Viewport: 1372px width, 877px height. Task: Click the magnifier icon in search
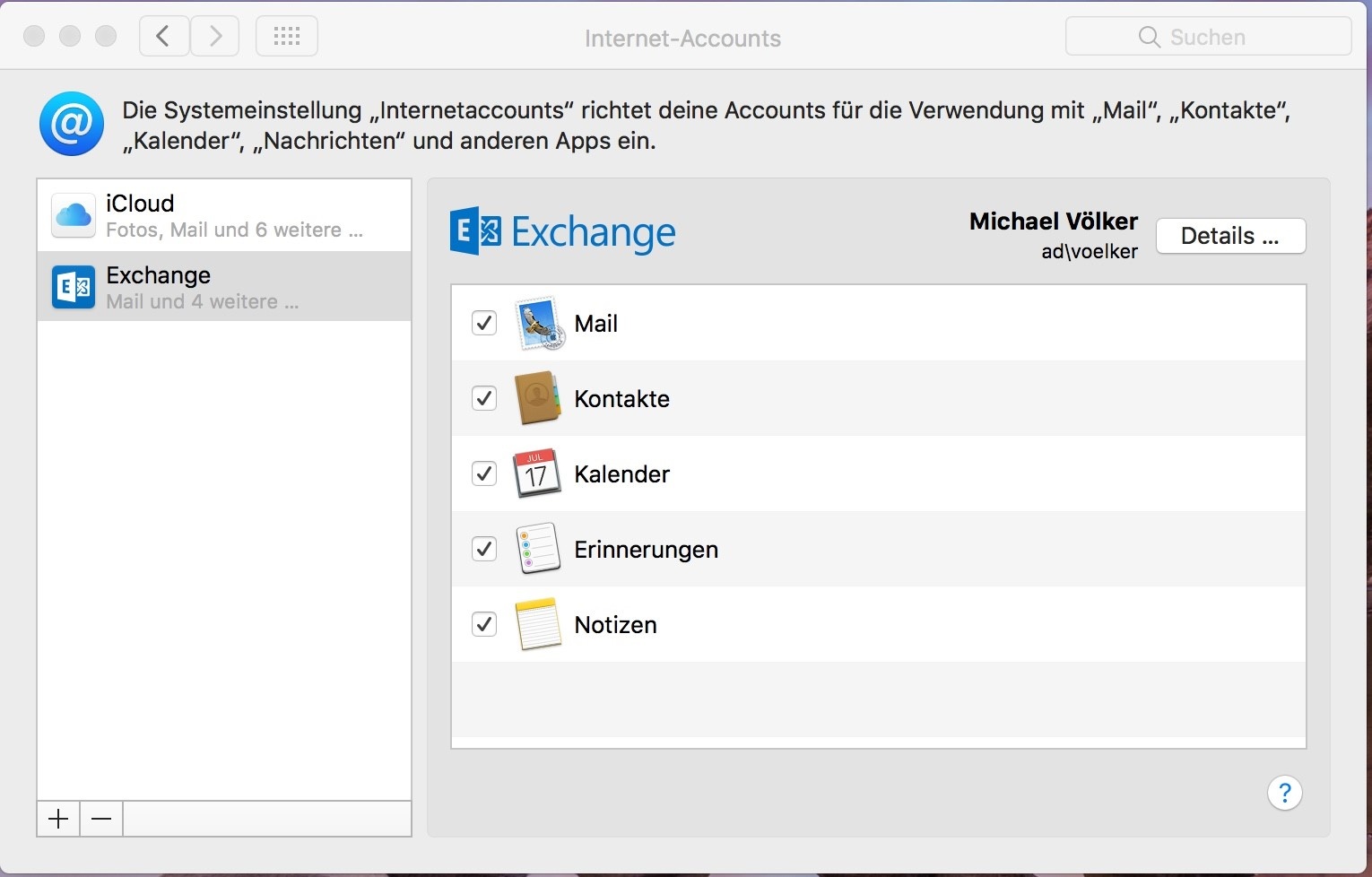tap(1149, 37)
